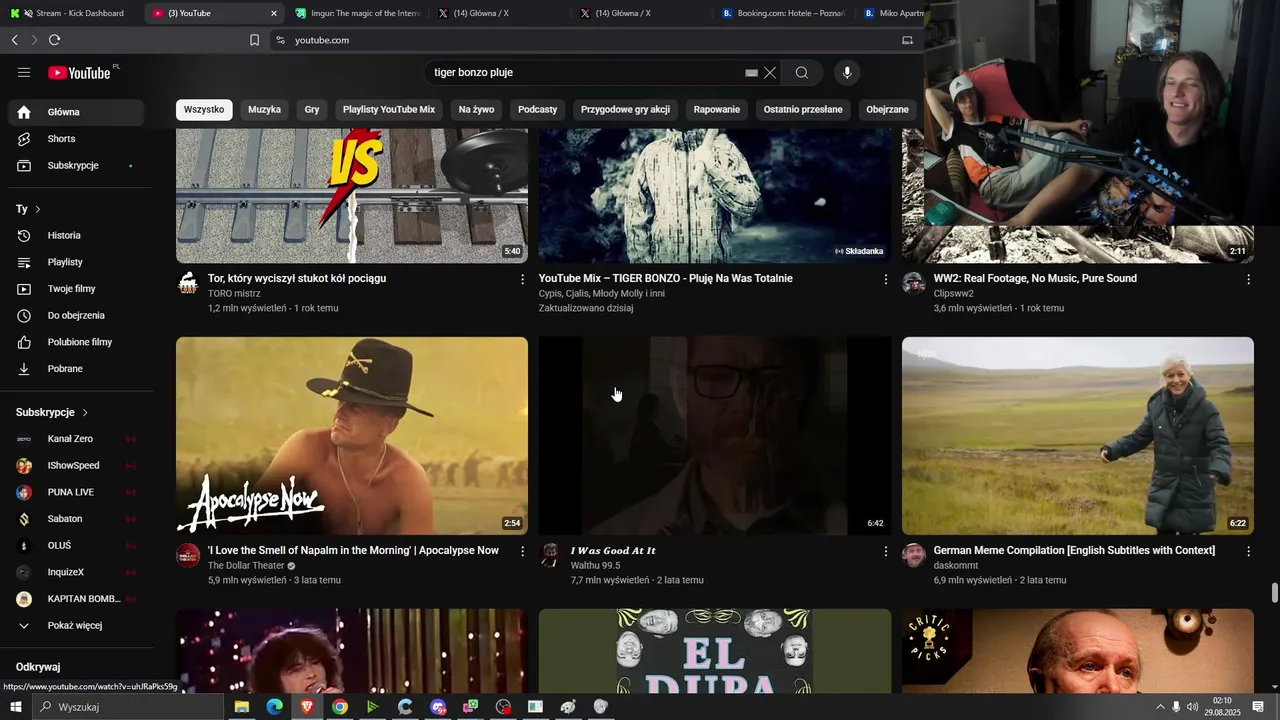Screen dimensions: 1280x720
Task: Switch to the Stream - Kick Dashboard tab
Action: point(72,13)
